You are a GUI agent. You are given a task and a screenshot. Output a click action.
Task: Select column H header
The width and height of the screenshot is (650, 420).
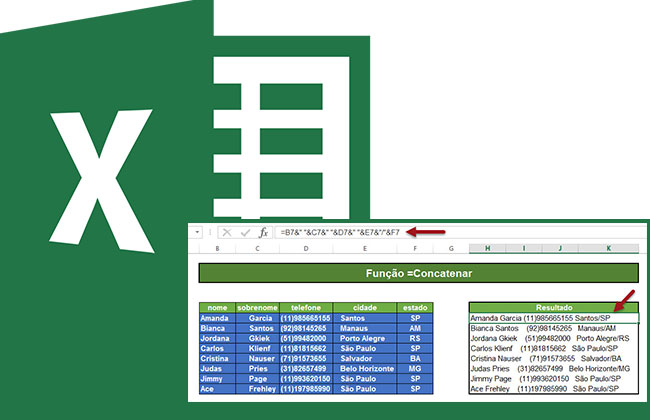tap(488, 248)
